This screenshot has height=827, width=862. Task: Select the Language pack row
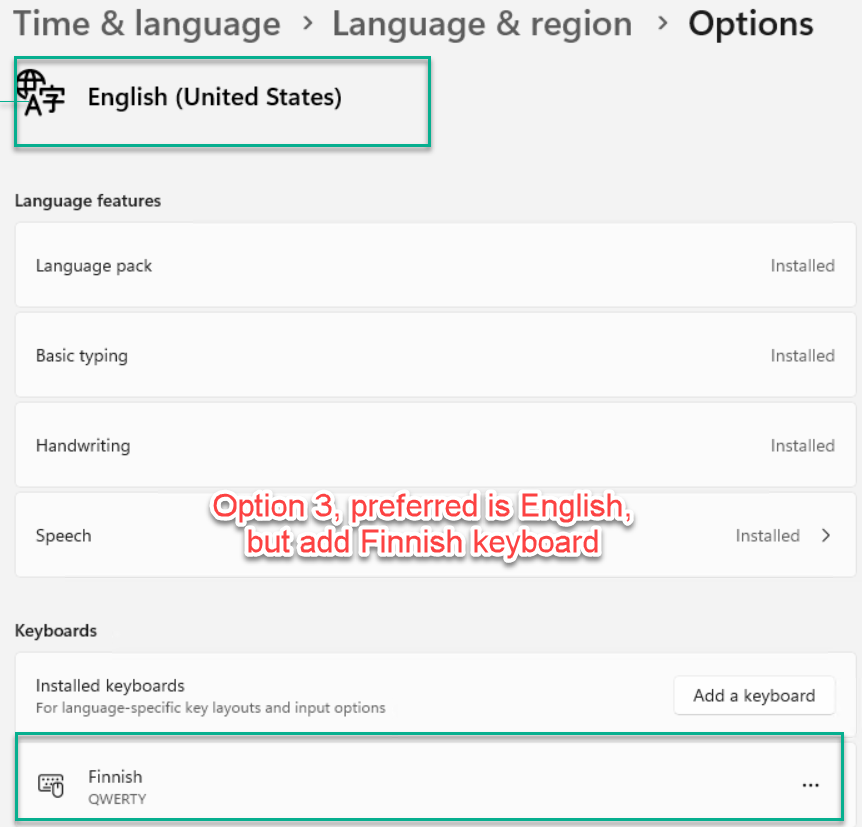(435, 265)
